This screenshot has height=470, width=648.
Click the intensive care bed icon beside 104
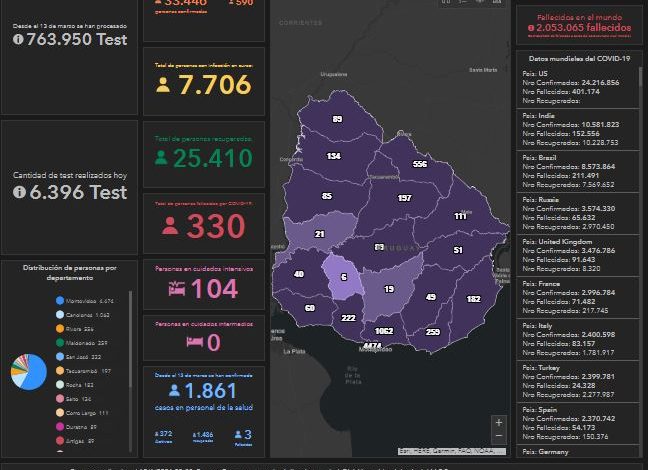(176, 289)
